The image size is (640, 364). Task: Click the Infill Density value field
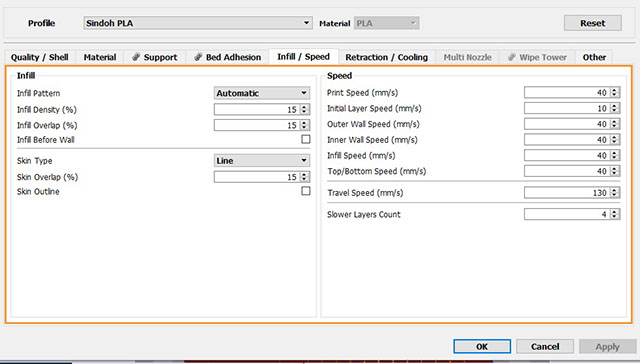[x=257, y=109]
